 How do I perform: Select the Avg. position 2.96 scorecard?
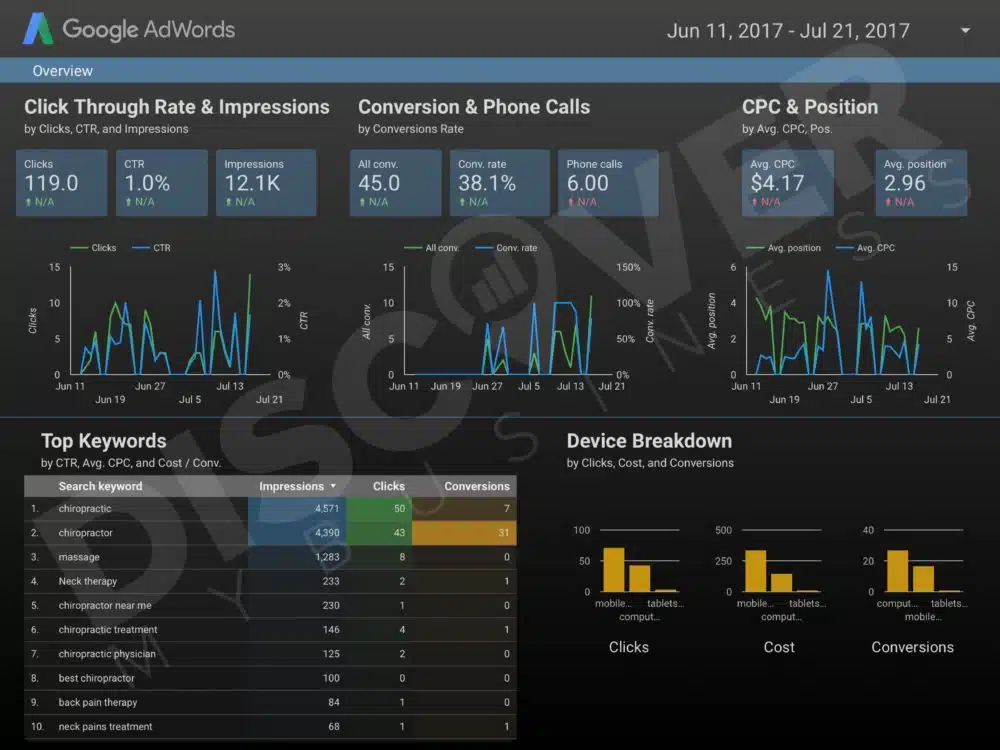[921, 183]
